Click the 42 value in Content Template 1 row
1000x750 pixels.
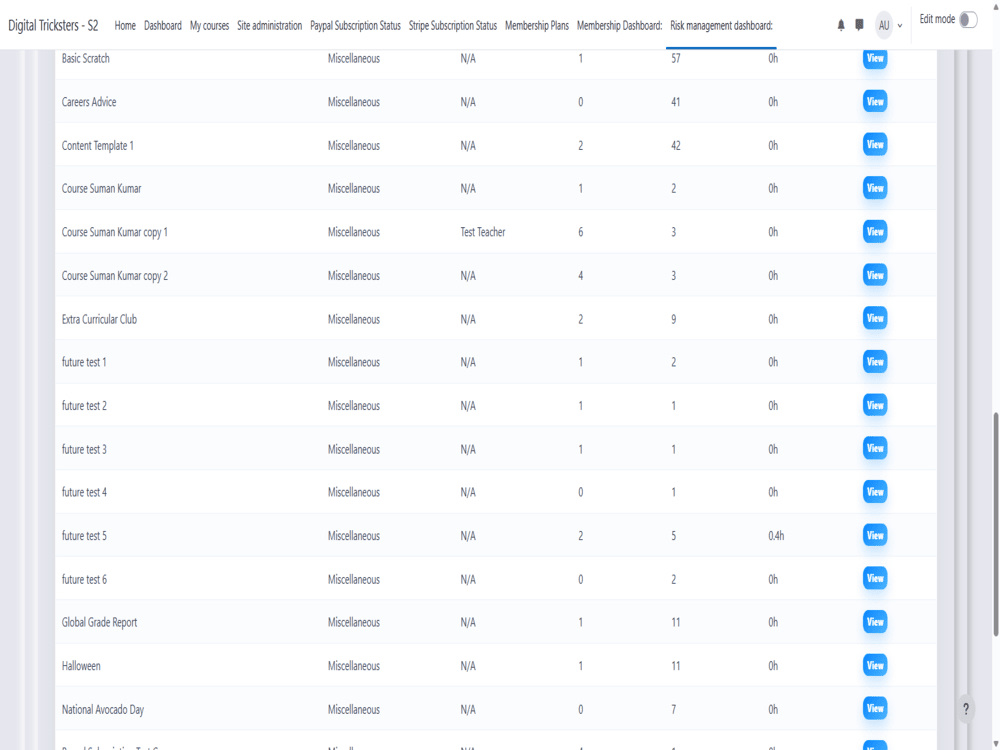[675, 145]
